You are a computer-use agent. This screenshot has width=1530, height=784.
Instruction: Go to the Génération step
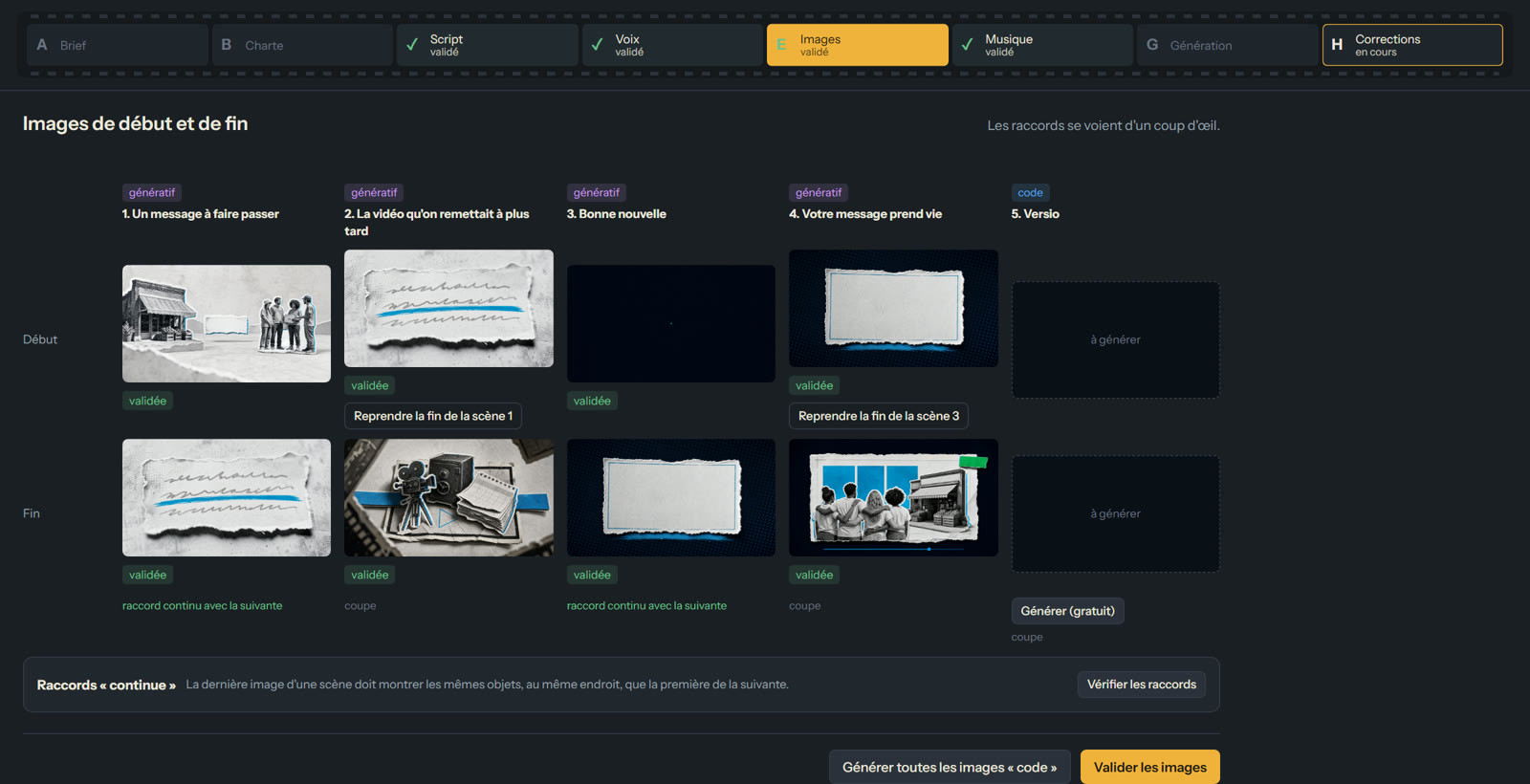[x=1227, y=45]
